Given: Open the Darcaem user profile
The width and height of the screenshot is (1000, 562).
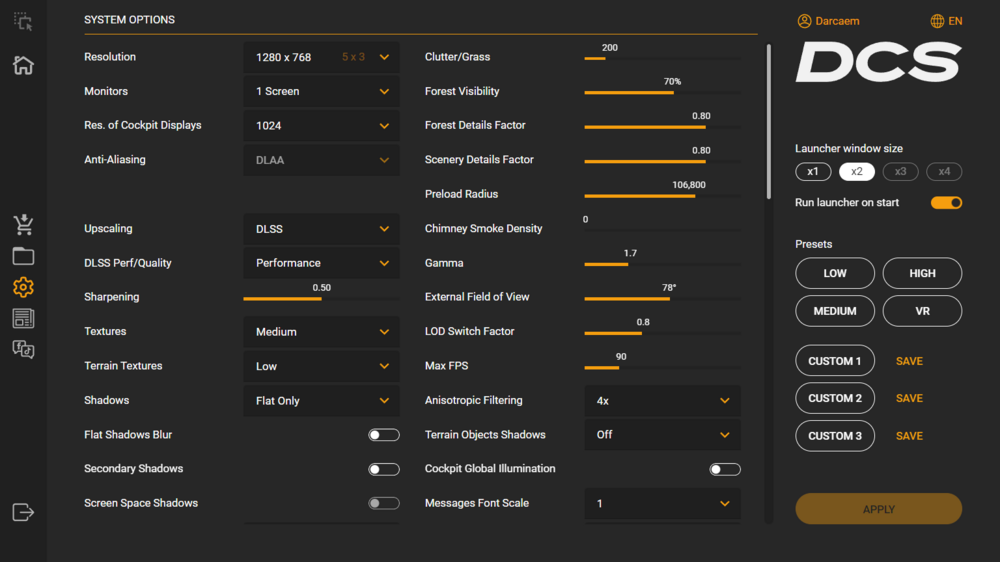Looking at the screenshot, I should (828, 21).
